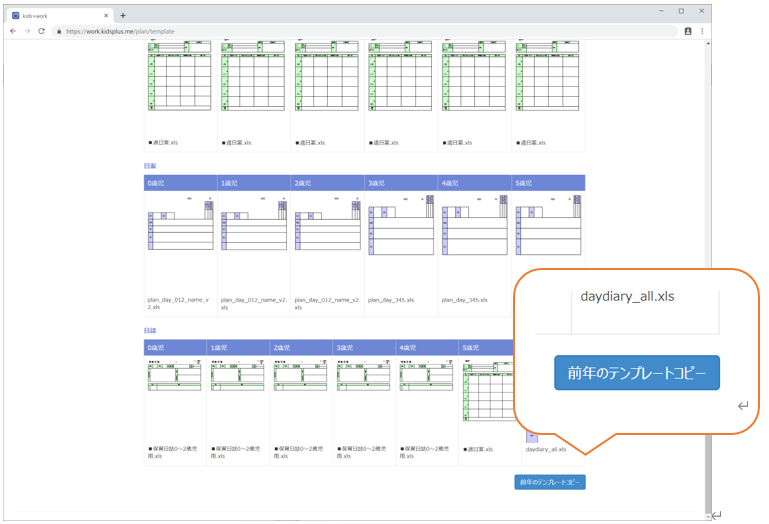Select the 4歳児 header in the 日誌 table
Viewport: 769px width, 524px height.
coord(427,347)
